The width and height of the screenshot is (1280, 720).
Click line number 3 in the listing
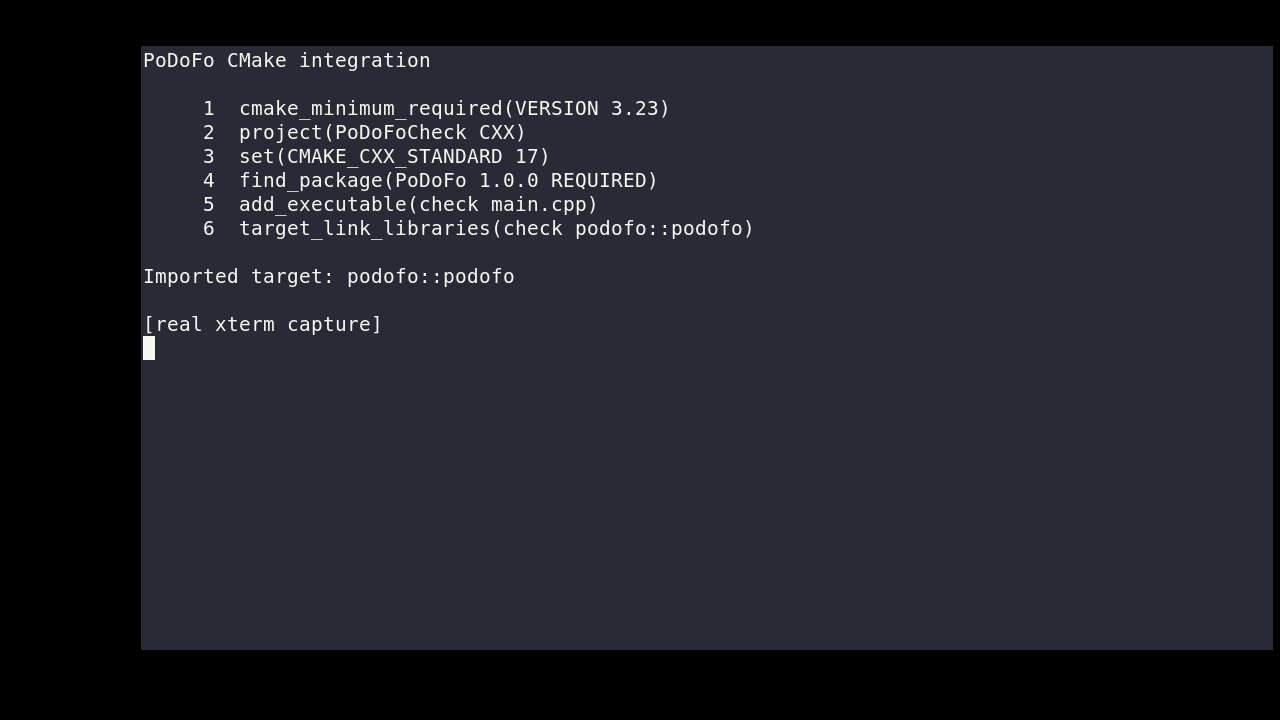tap(209, 157)
